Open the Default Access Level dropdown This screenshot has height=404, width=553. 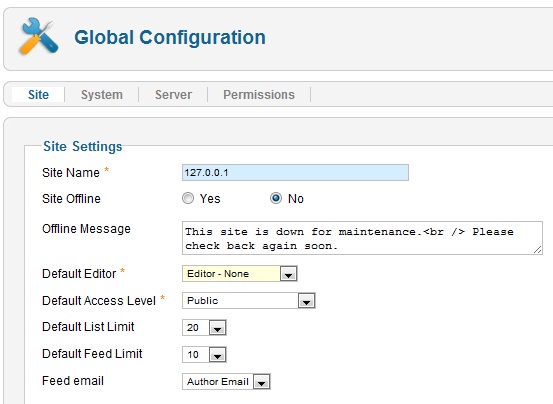249,301
